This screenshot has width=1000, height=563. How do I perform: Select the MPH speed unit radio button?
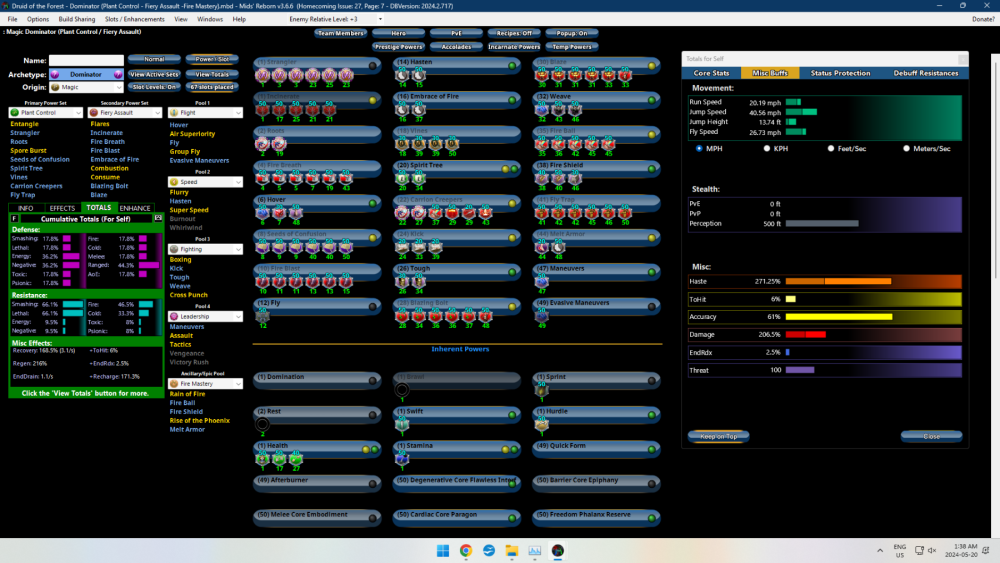point(699,149)
